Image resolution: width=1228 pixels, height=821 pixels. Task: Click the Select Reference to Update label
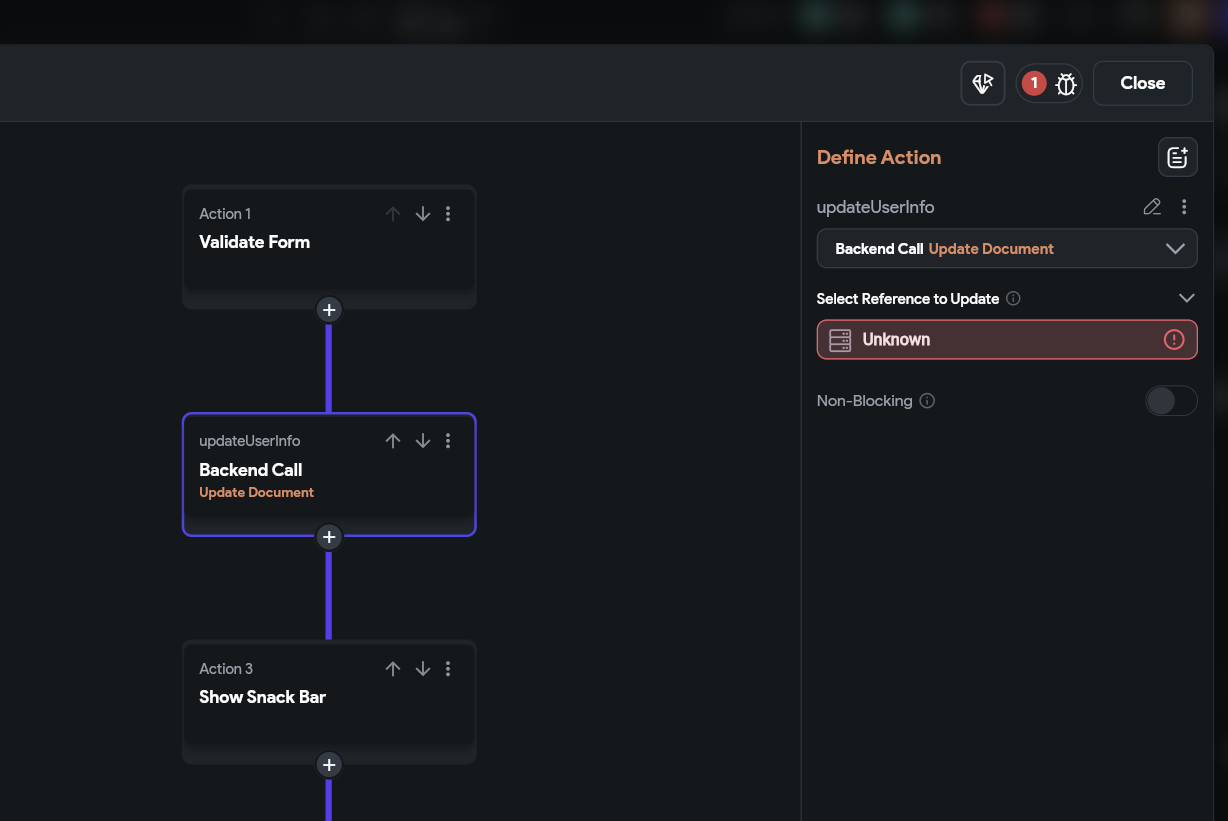pyautogui.click(x=908, y=299)
